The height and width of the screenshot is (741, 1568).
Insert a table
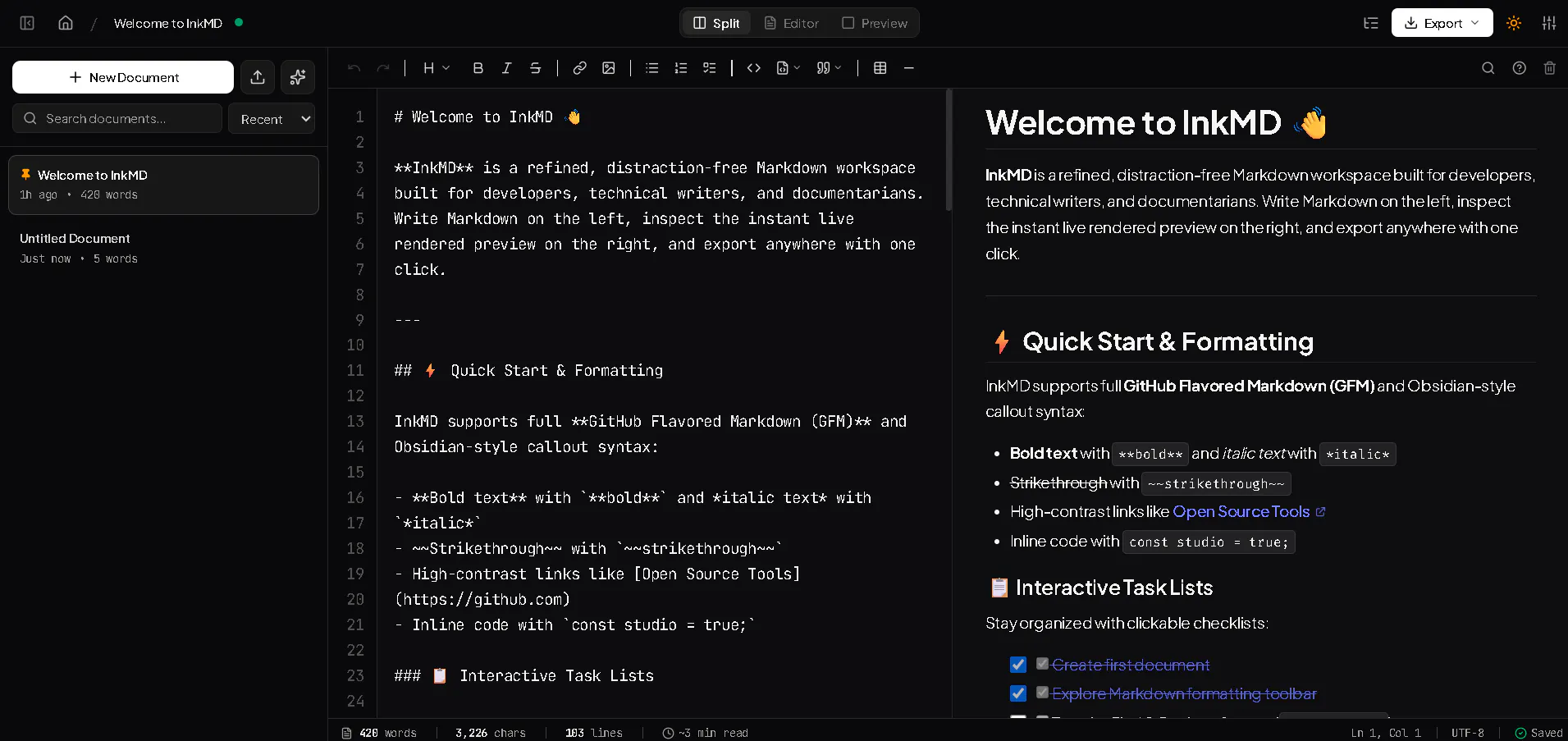[x=880, y=68]
